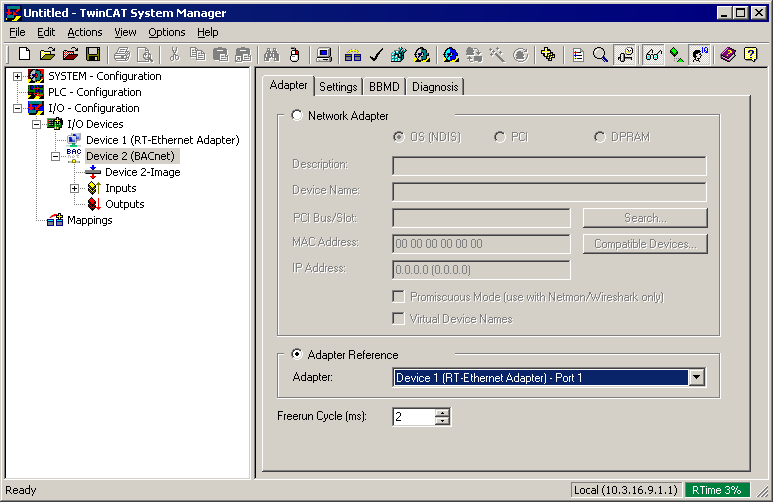Enable the Virtual Device Names checkbox
The width and height of the screenshot is (773, 502).
point(398,319)
